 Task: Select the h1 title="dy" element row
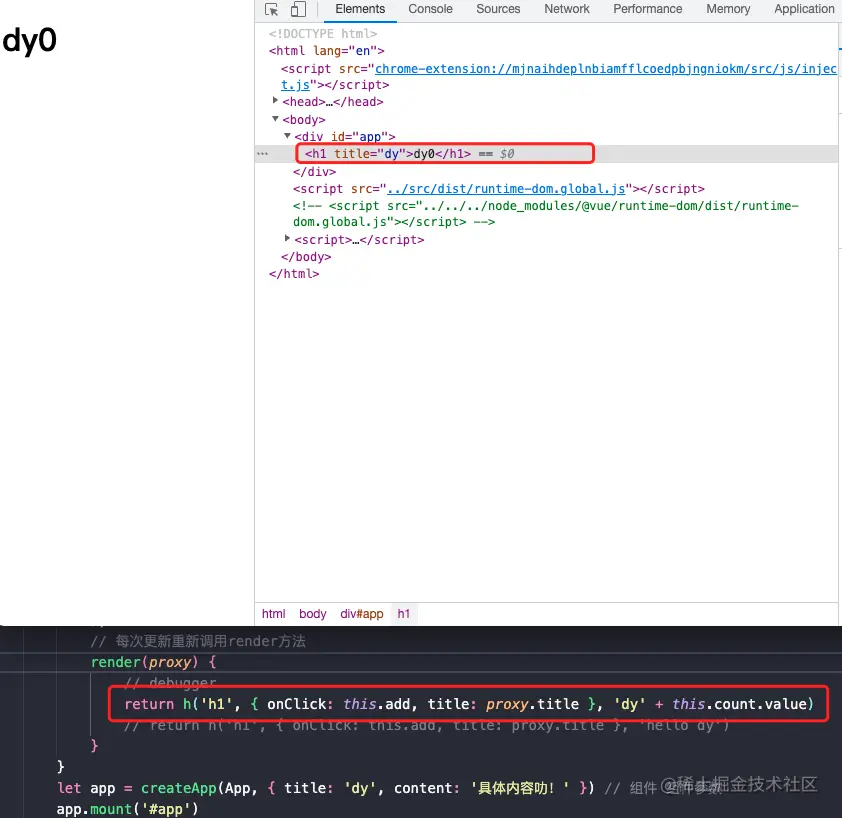coord(547,154)
